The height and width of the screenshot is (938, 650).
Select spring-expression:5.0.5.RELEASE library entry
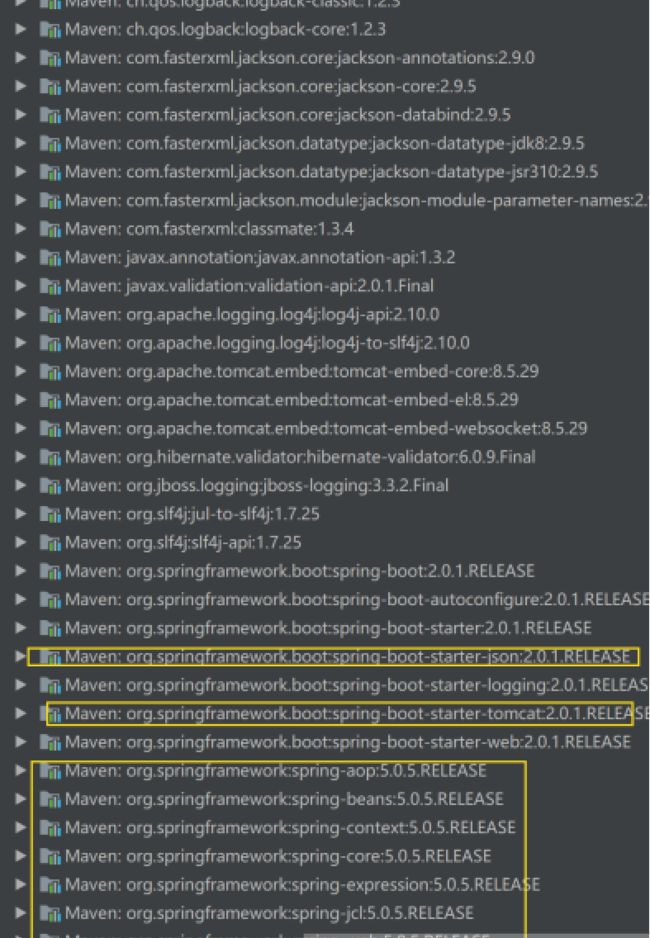[x=303, y=885]
